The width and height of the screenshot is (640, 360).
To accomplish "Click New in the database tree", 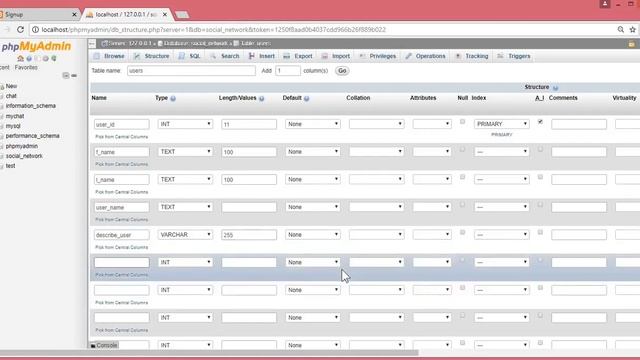I will (x=11, y=86).
